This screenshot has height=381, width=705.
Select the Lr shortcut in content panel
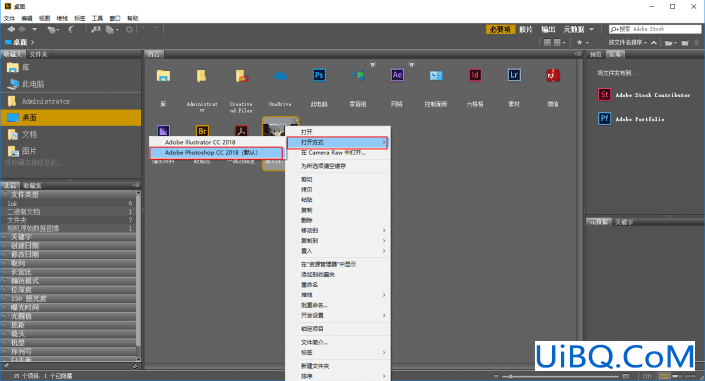pyautogui.click(x=514, y=75)
